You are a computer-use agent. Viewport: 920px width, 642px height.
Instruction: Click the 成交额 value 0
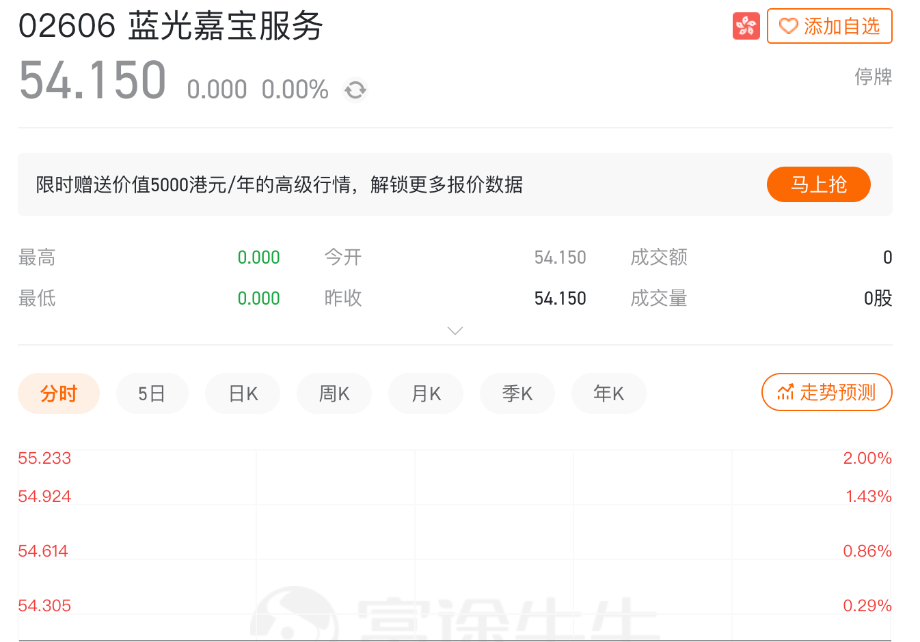point(888,257)
